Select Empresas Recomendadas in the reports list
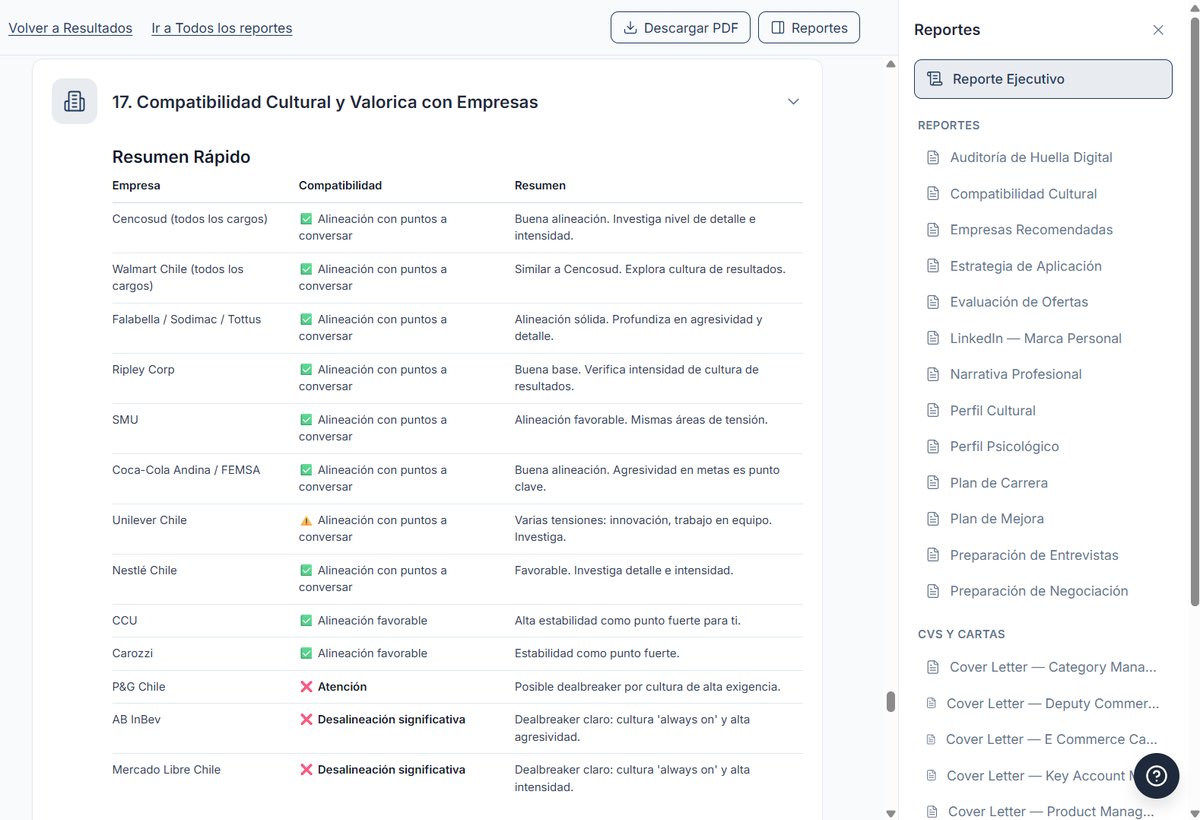Screen dimensions: 1200x820 click(1031, 230)
